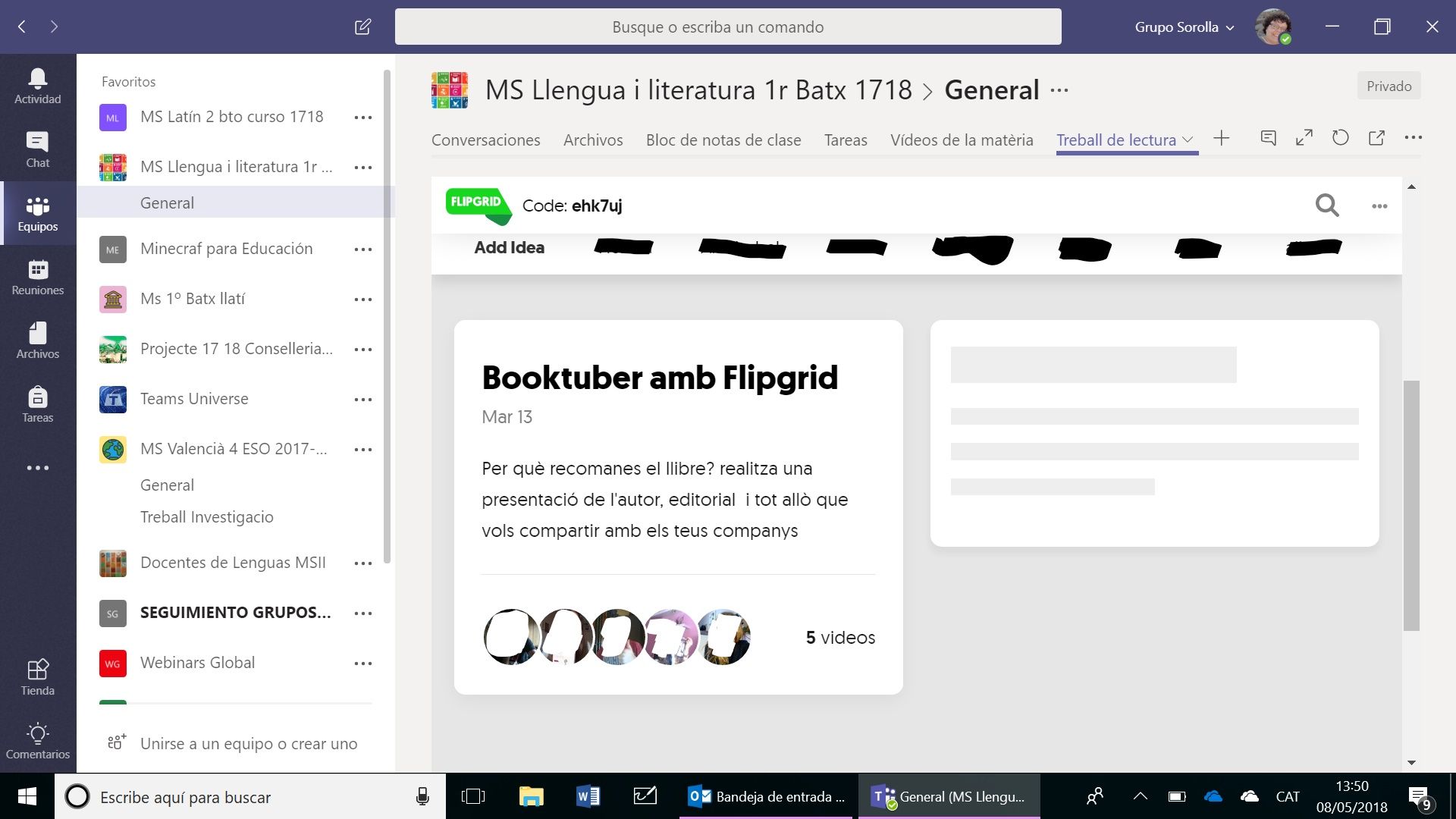Open the Chat section
This screenshot has width=1456, height=819.
37,149
